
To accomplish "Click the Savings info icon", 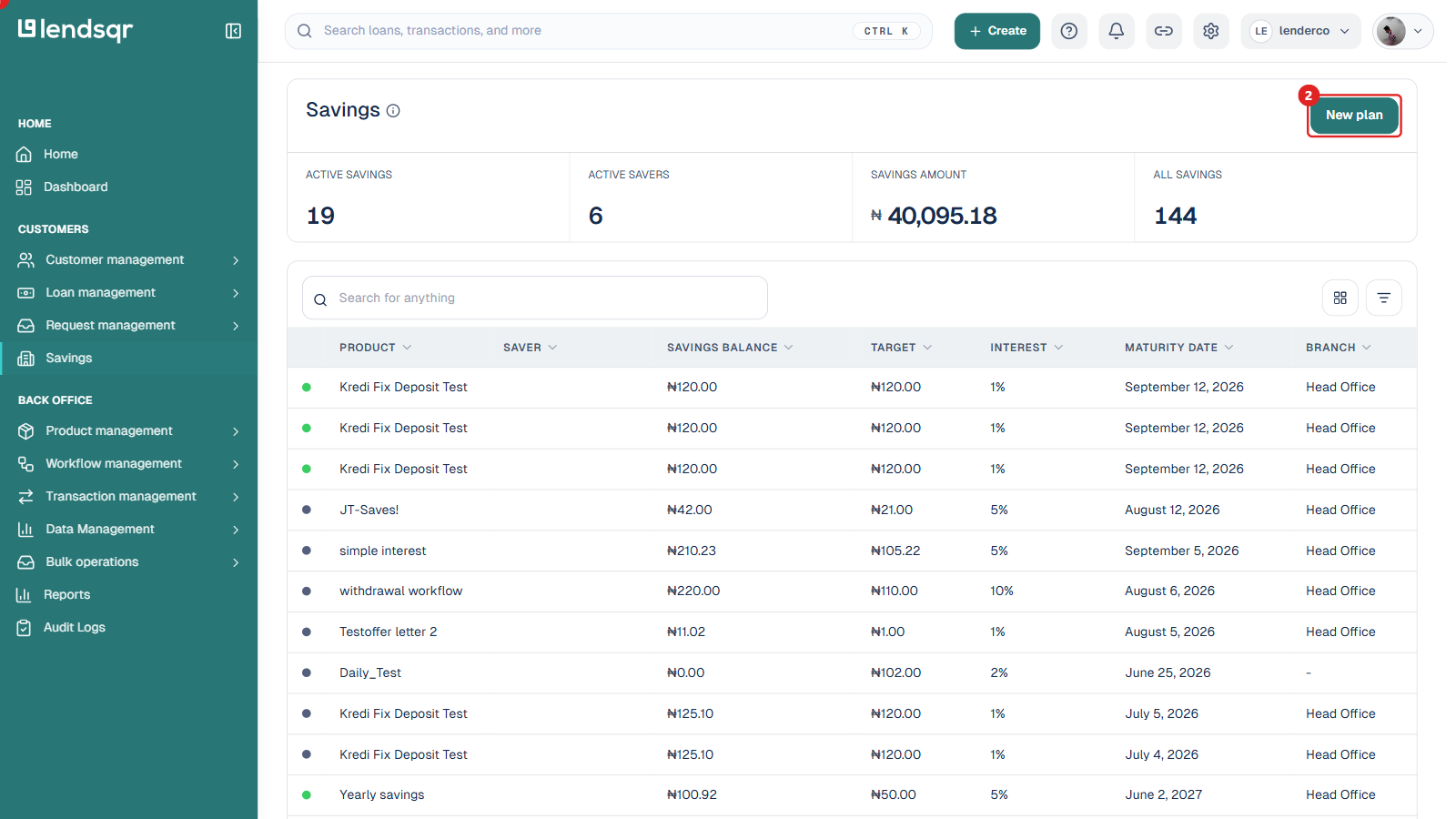I will point(393,111).
